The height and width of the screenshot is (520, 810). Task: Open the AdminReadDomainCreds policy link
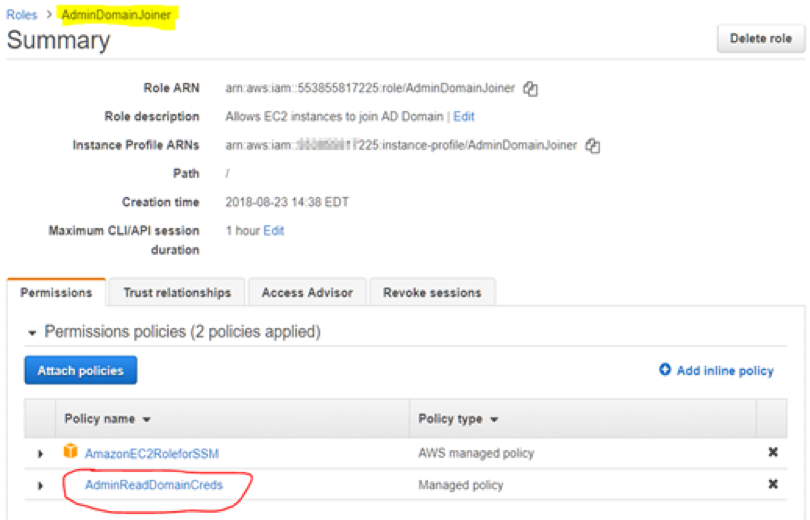point(154,485)
